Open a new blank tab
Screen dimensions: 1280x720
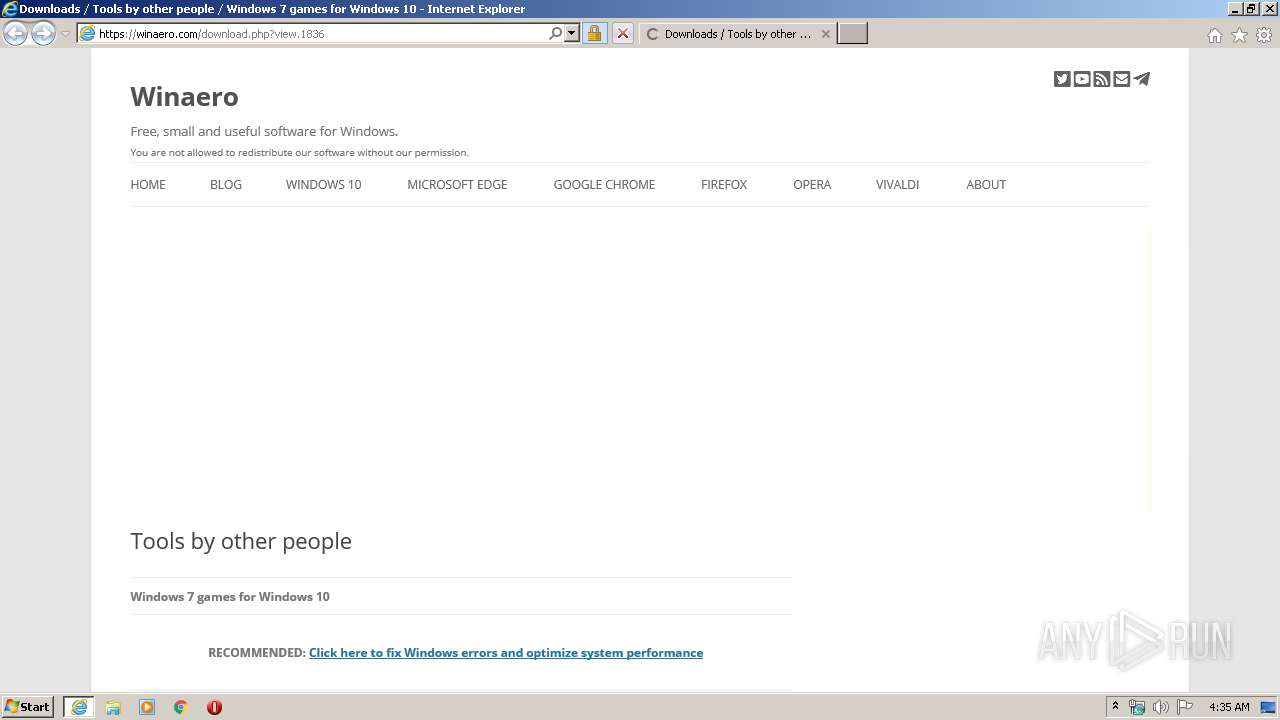click(852, 33)
